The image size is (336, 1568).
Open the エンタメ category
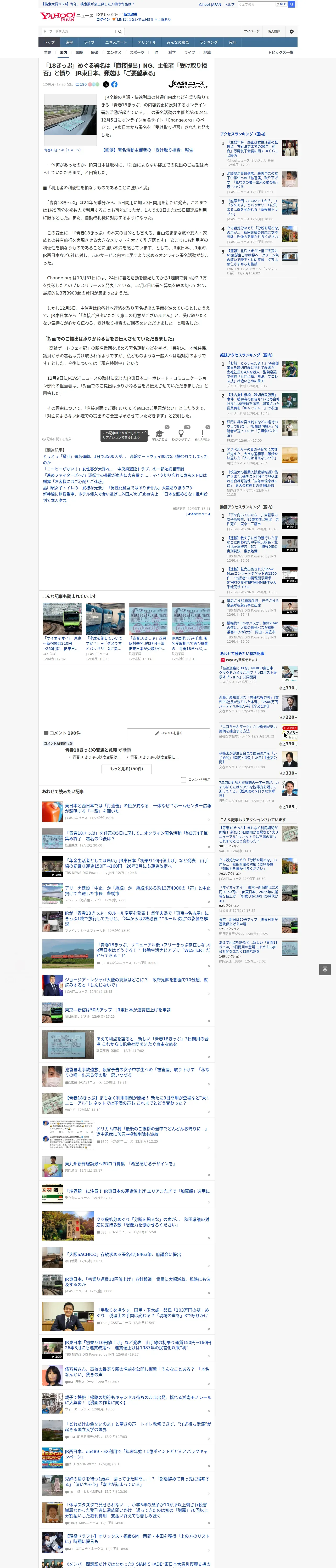(x=114, y=52)
